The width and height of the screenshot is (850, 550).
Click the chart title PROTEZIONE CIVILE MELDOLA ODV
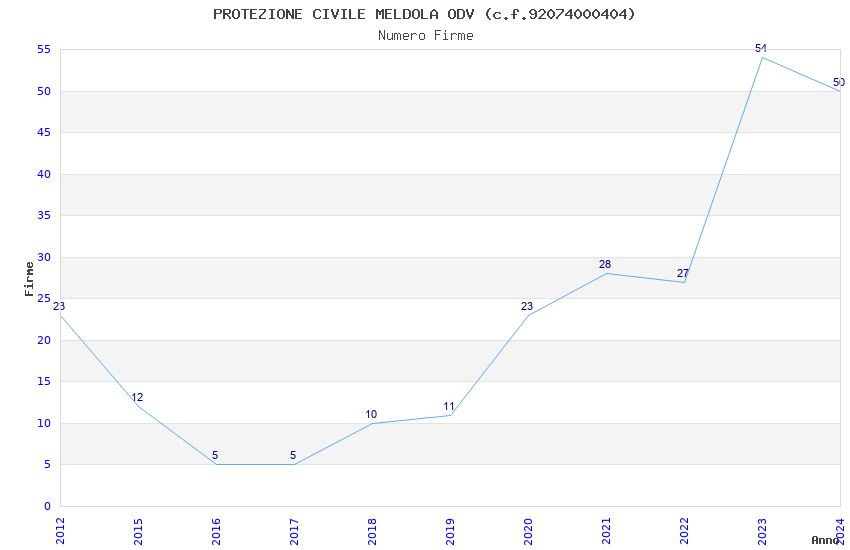424,14
